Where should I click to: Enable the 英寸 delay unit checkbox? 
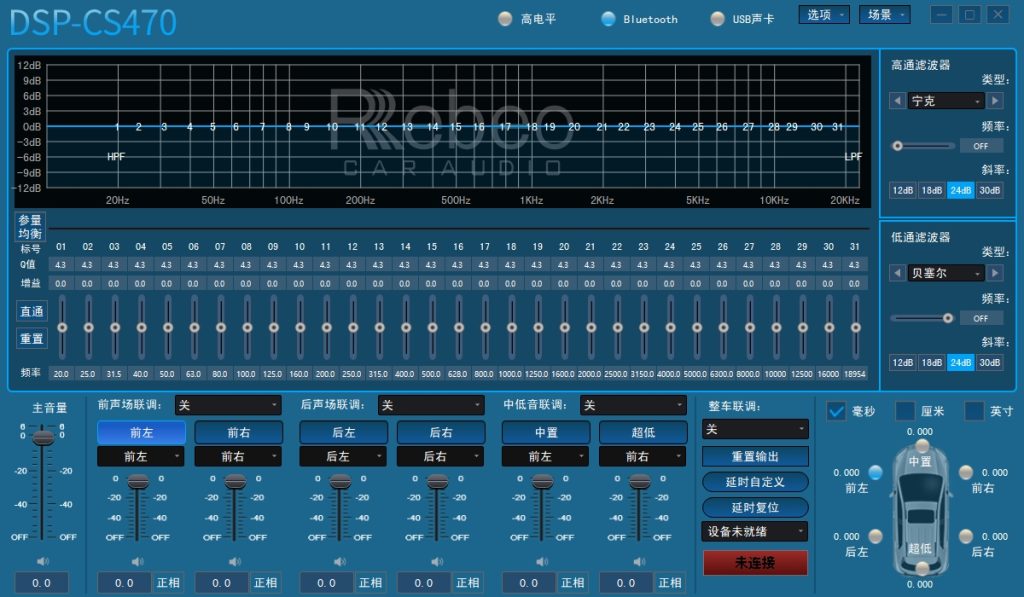point(974,411)
